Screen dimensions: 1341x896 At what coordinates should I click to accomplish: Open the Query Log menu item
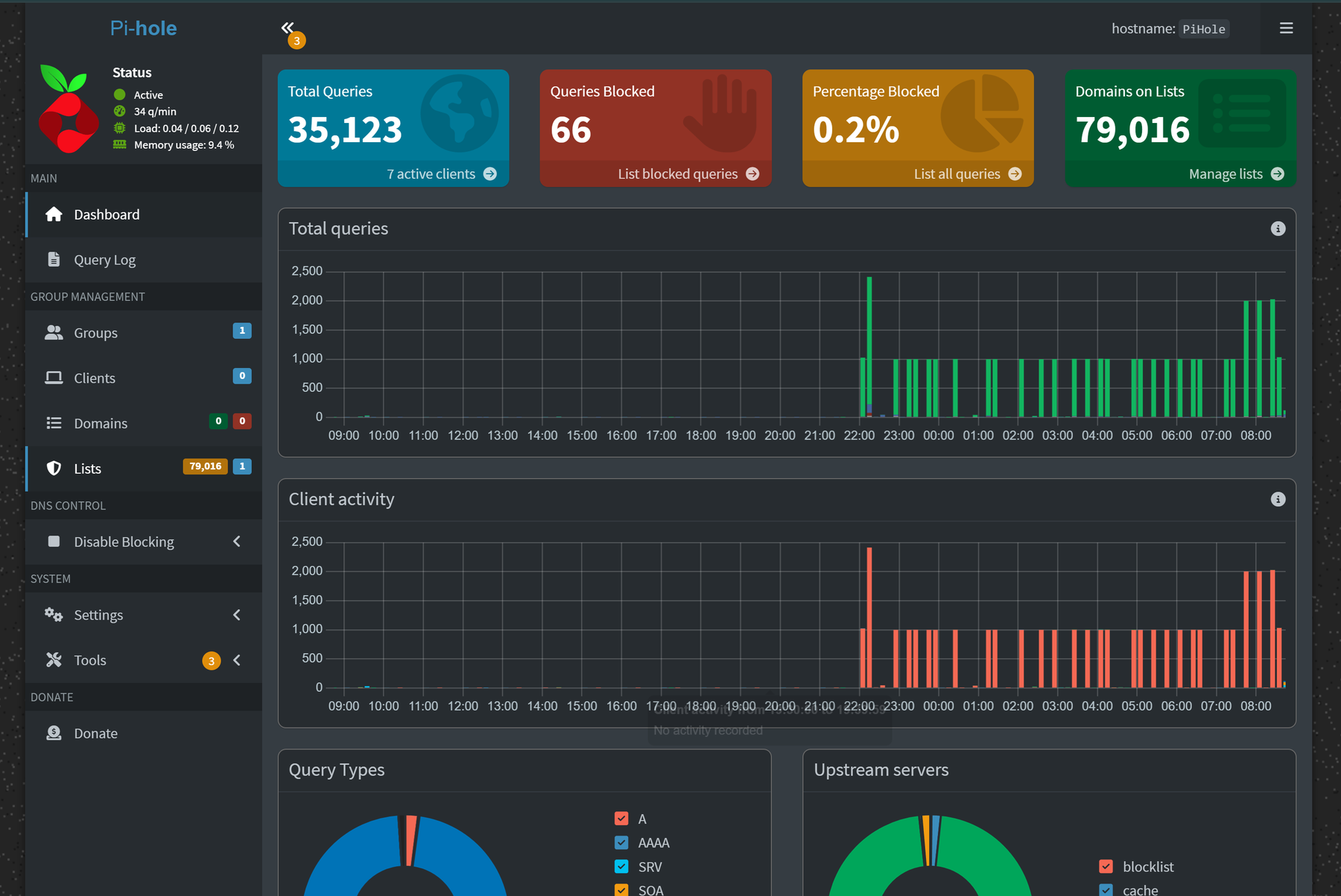point(145,259)
